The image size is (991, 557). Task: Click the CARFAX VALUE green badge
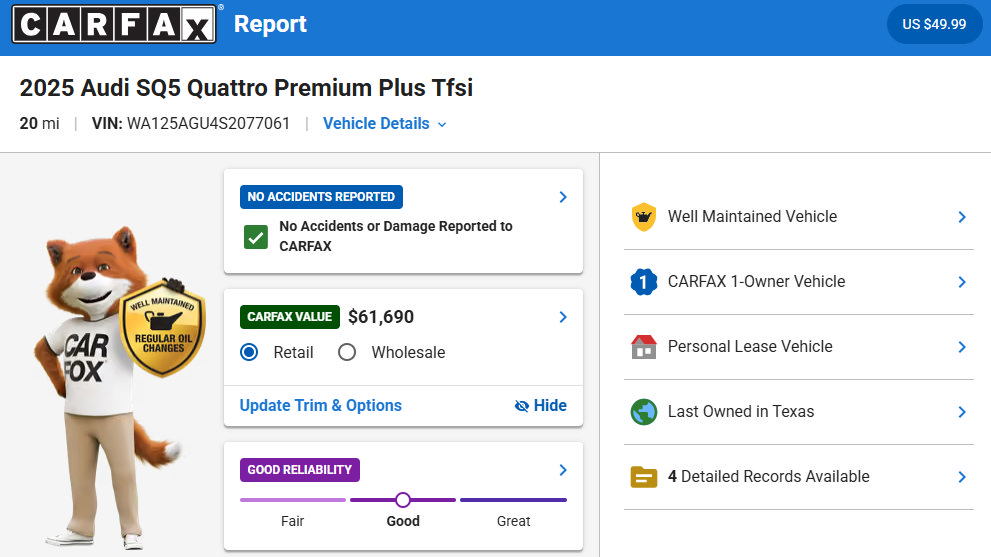point(289,317)
